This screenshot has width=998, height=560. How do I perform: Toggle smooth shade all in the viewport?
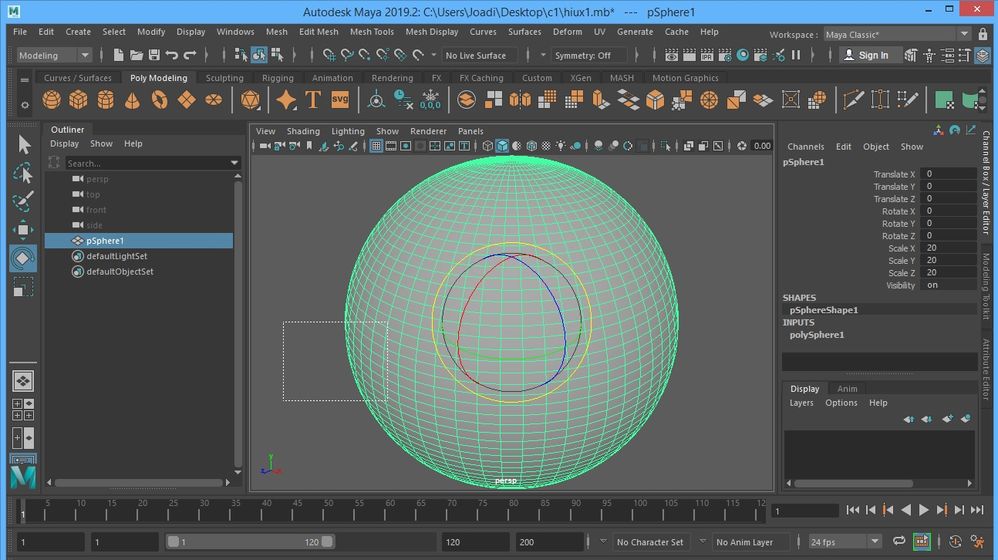(x=502, y=146)
